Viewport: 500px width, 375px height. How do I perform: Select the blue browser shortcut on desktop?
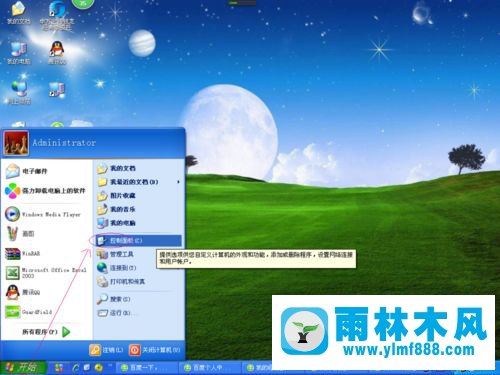pos(57,16)
